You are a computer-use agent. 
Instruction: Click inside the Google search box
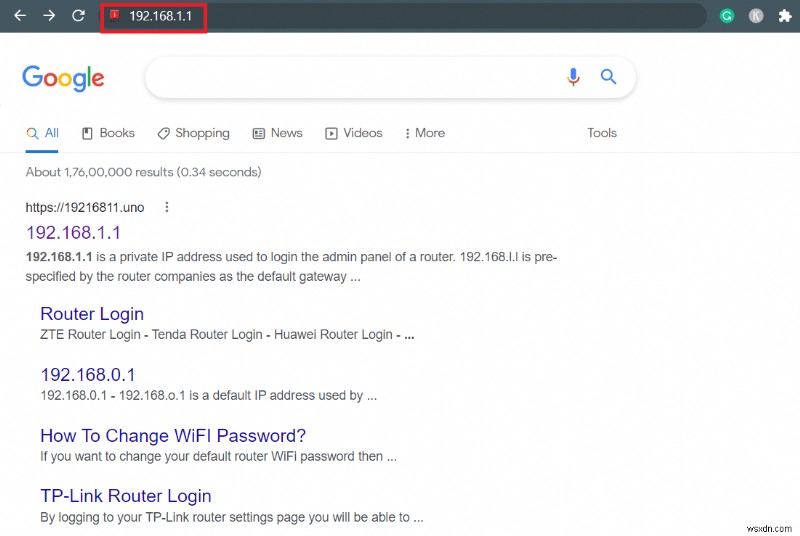tap(350, 77)
